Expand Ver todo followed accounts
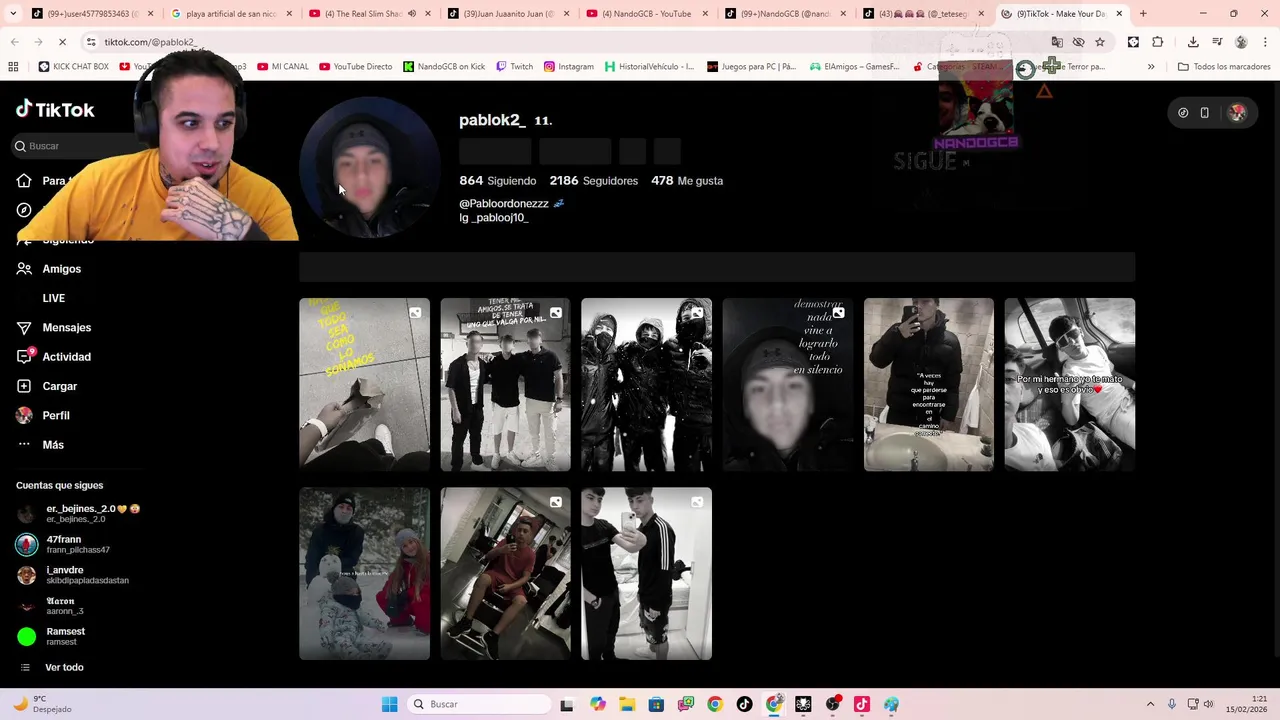 (x=52, y=667)
